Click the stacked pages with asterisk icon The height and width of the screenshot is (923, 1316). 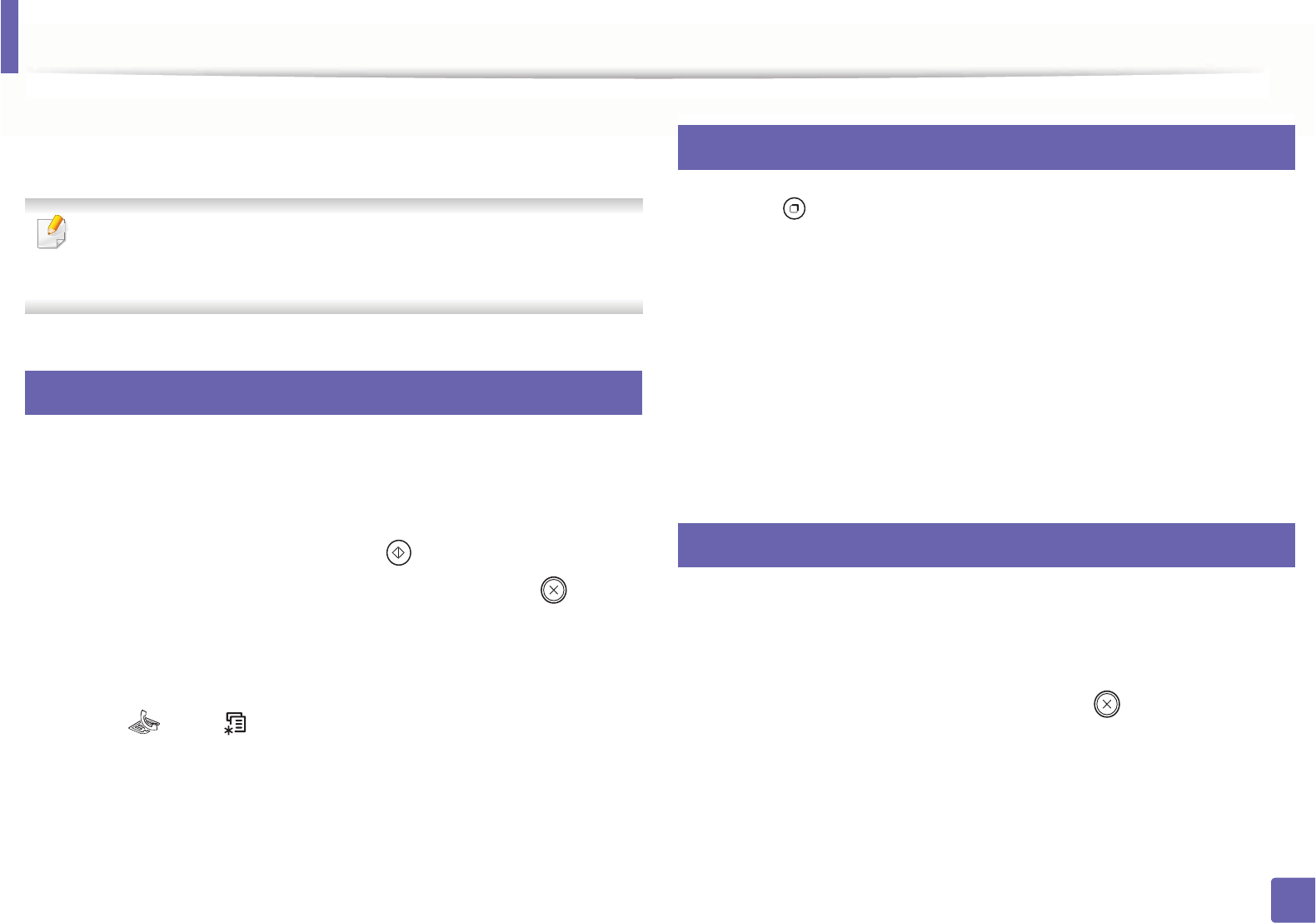(236, 722)
